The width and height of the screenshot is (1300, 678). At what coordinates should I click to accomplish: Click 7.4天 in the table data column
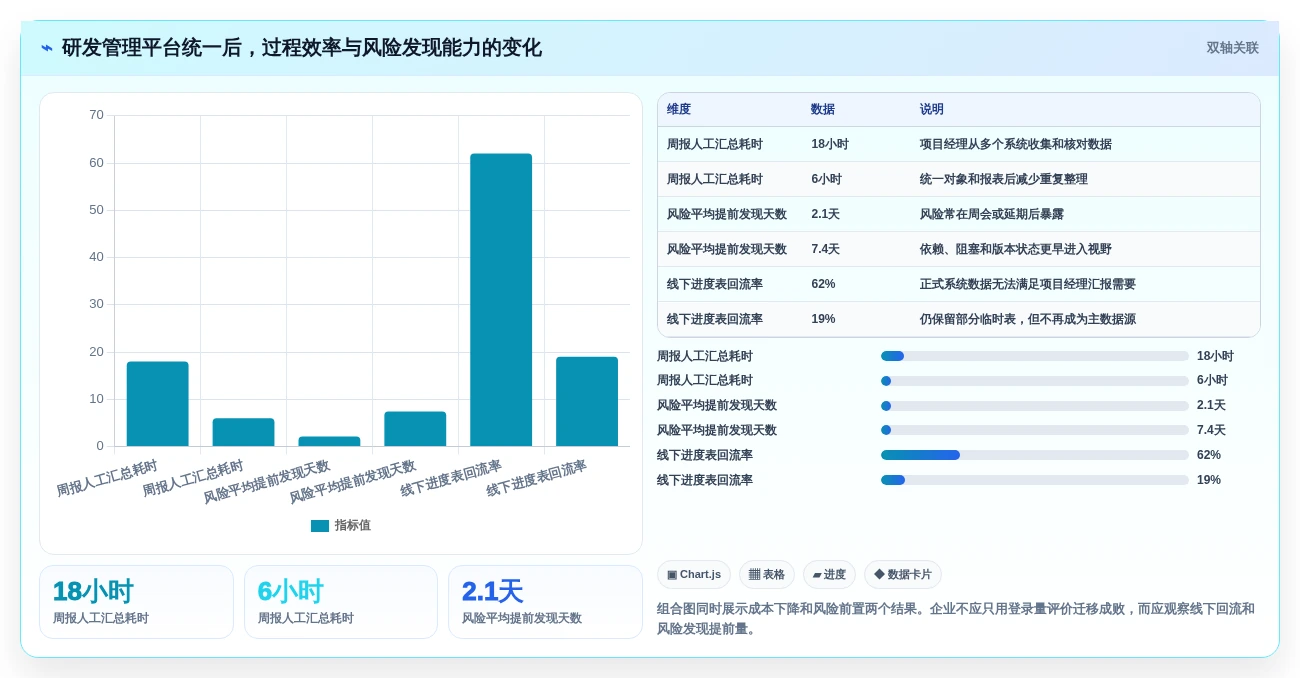[x=826, y=249]
